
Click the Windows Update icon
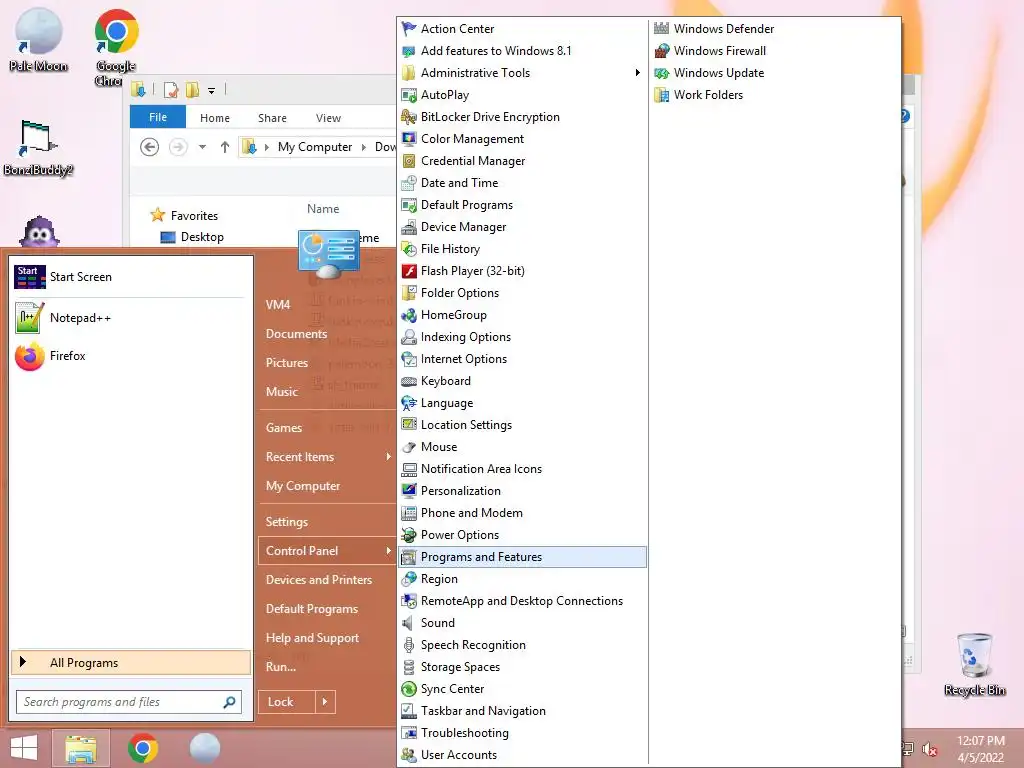point(662,73)
